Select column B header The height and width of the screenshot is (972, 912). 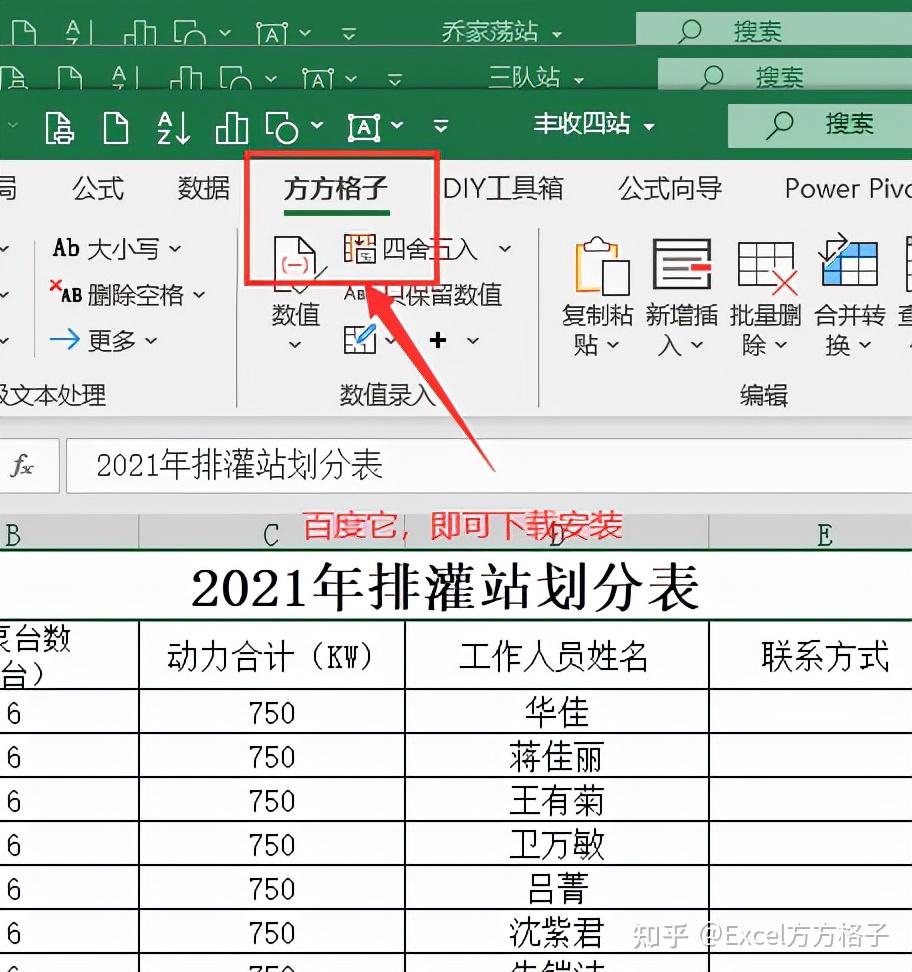(x=69, y=534)
